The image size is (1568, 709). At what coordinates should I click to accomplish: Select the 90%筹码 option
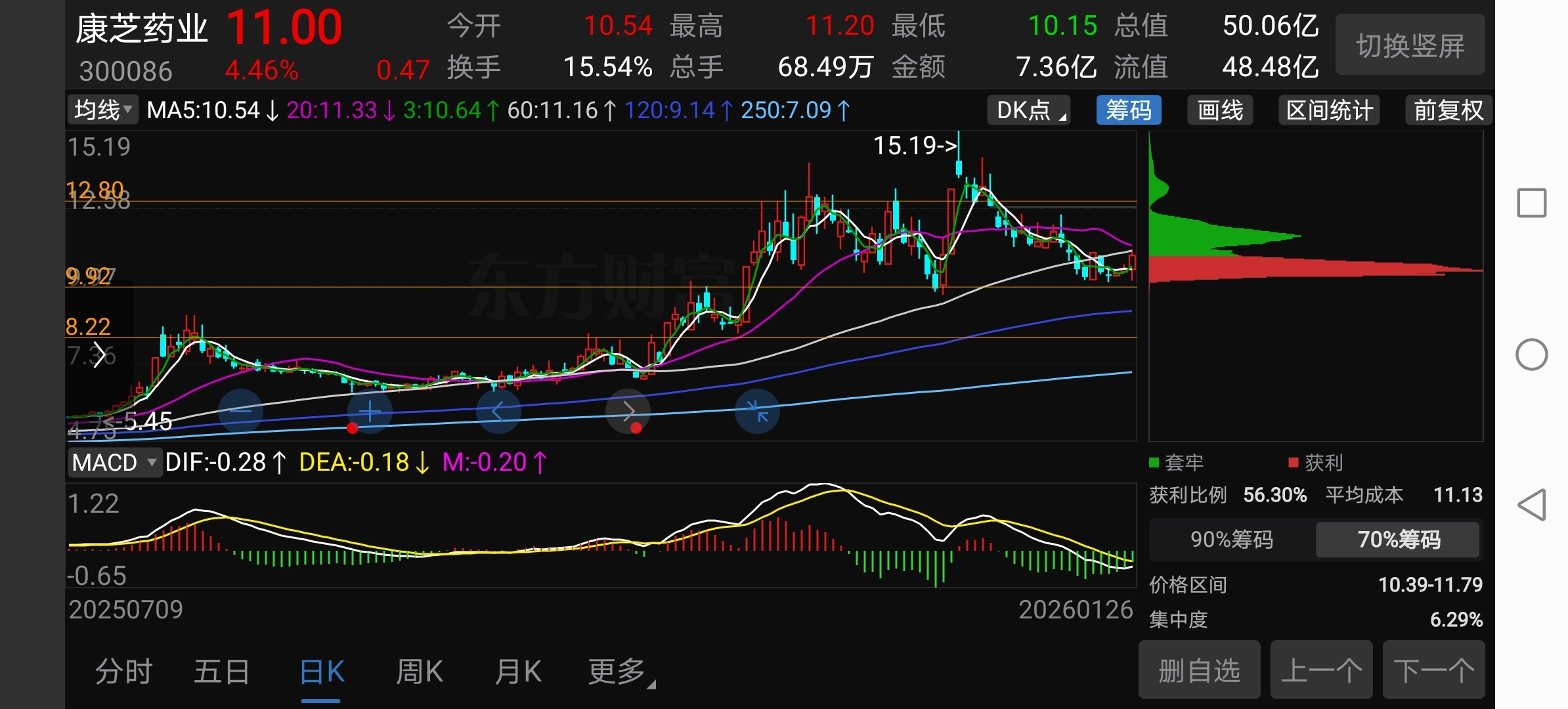(1231, 540)
